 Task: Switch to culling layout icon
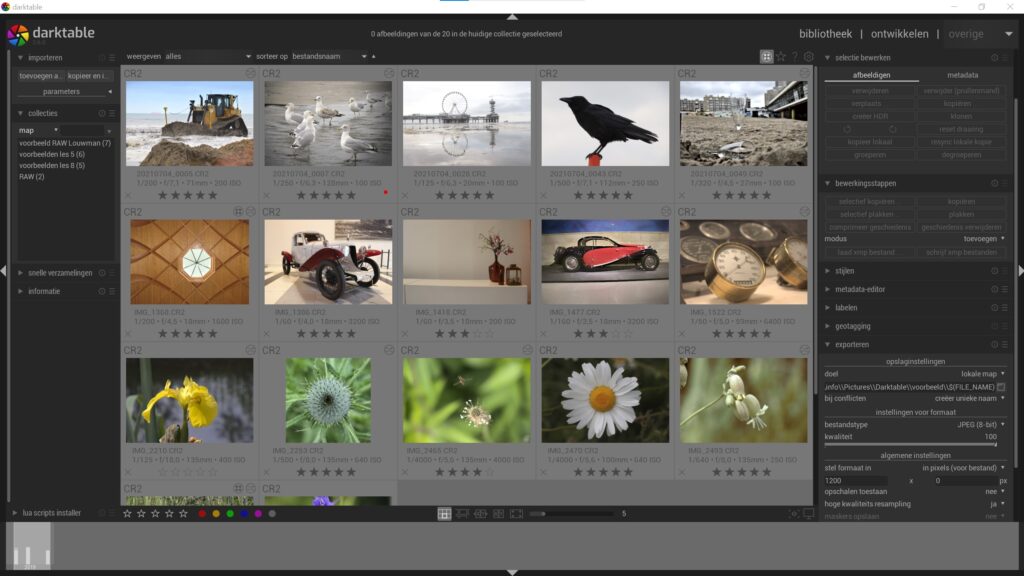481,514
